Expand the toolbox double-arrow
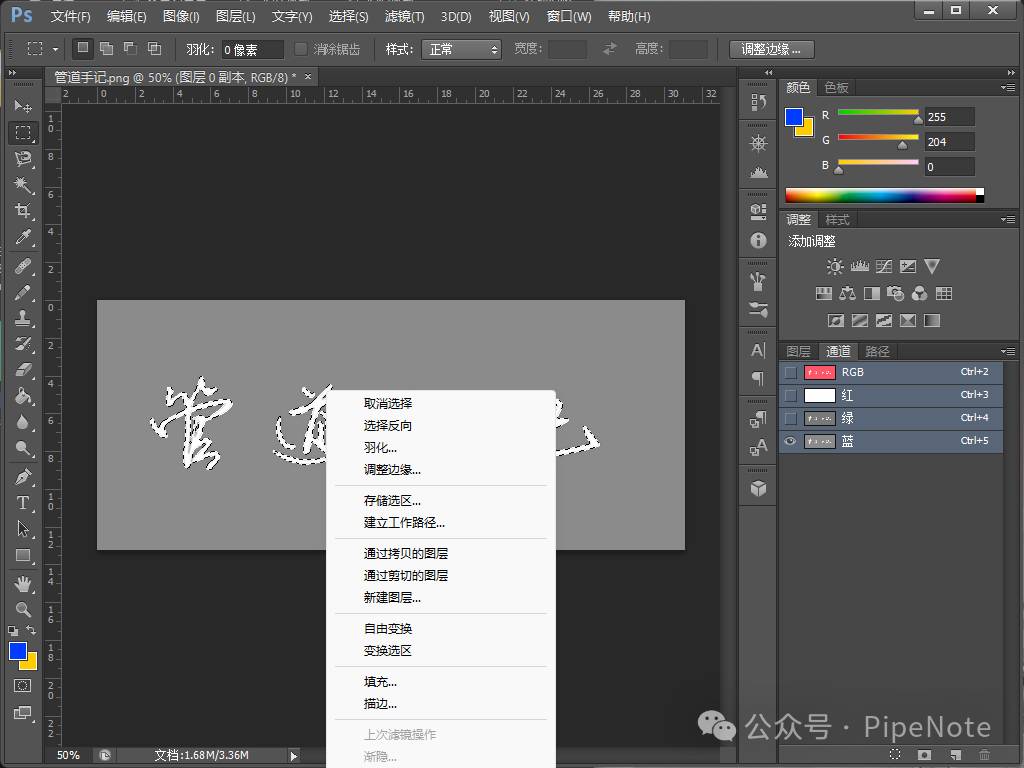Image resolution: width=1024 pixels, height=768 pixels. [x=12, y=72]
